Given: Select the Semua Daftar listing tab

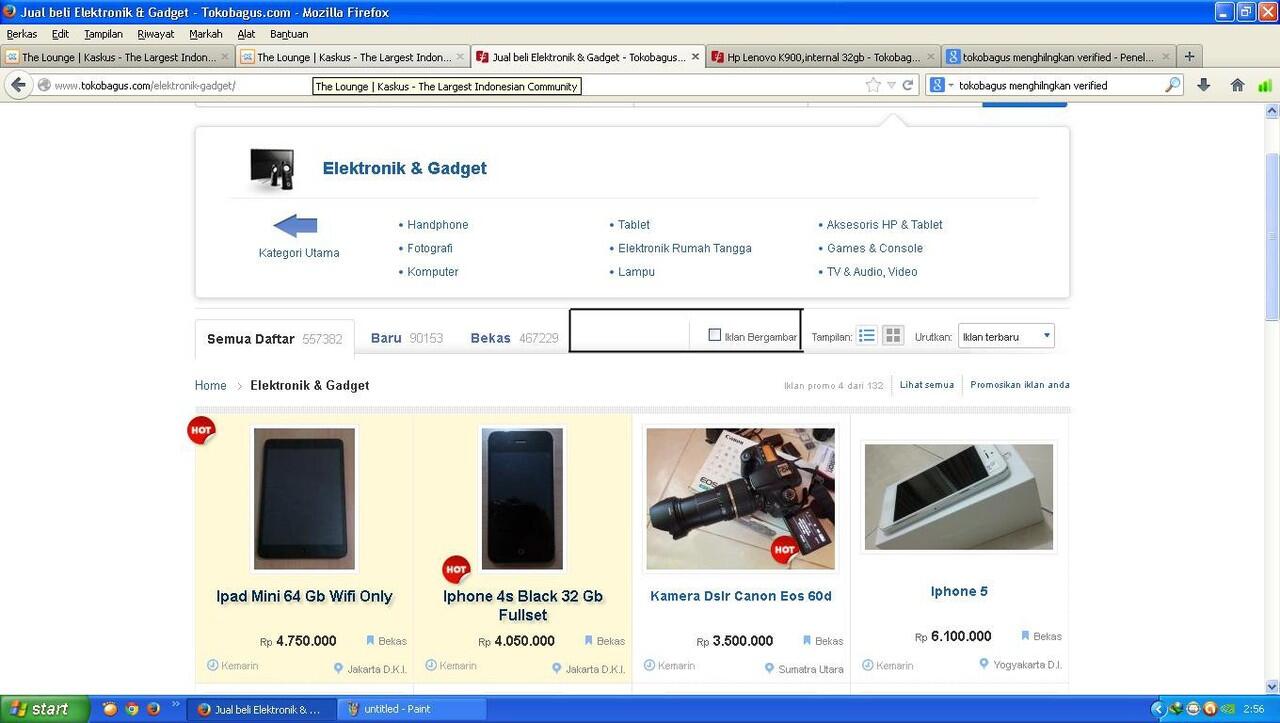Looking at the screenshot, I should (x=274, y=339).
